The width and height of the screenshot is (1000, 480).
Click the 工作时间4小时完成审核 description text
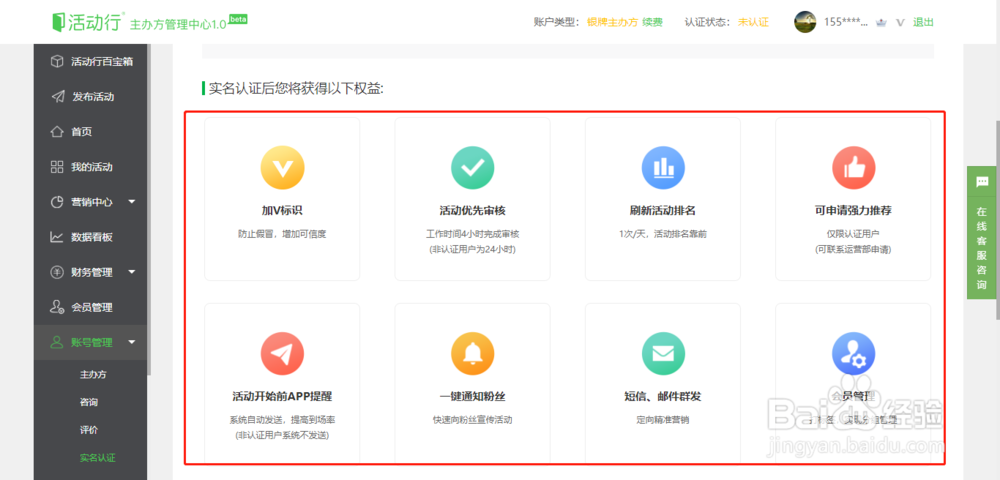point(473,234)
